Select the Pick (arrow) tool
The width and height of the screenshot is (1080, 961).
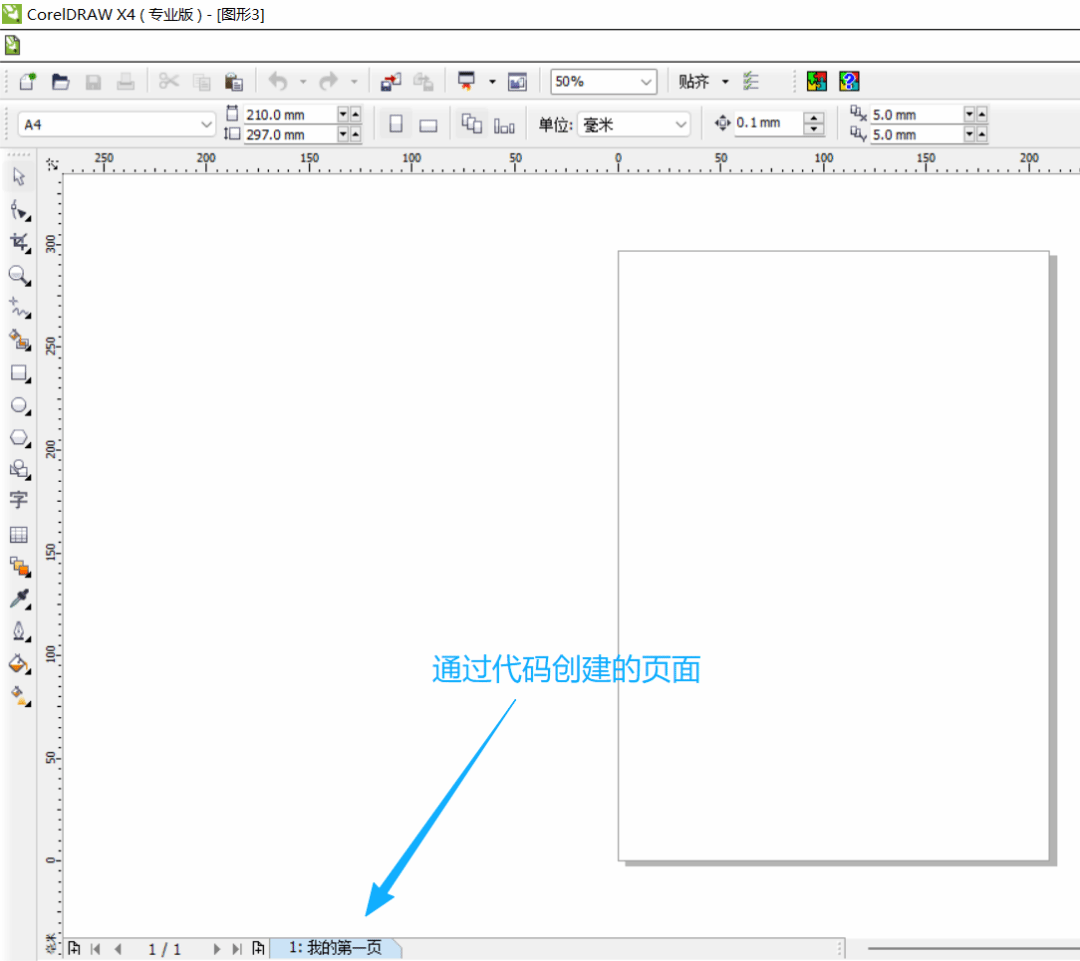point(19,178)
